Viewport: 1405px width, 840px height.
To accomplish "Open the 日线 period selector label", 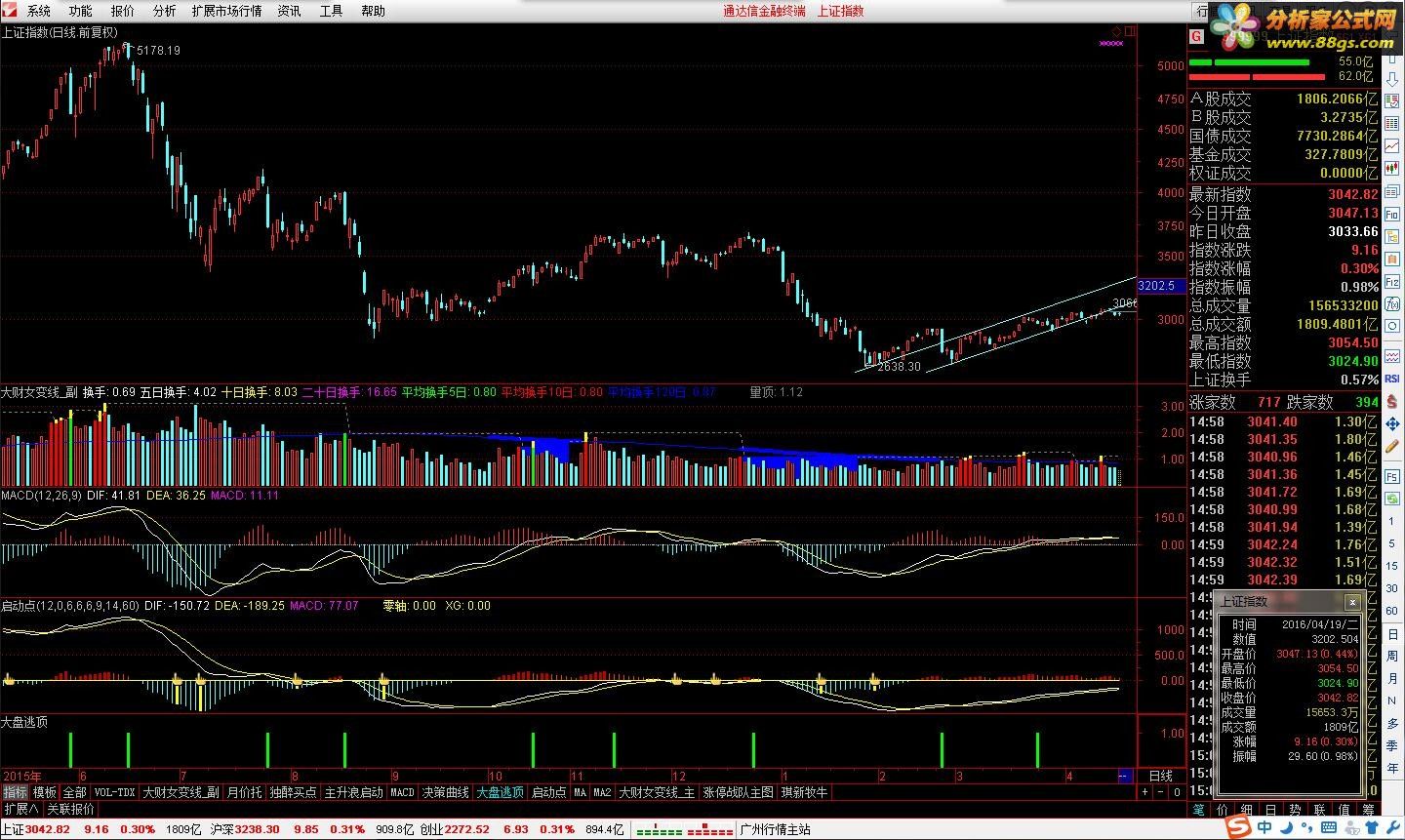I will click(x=1161, y=776).
